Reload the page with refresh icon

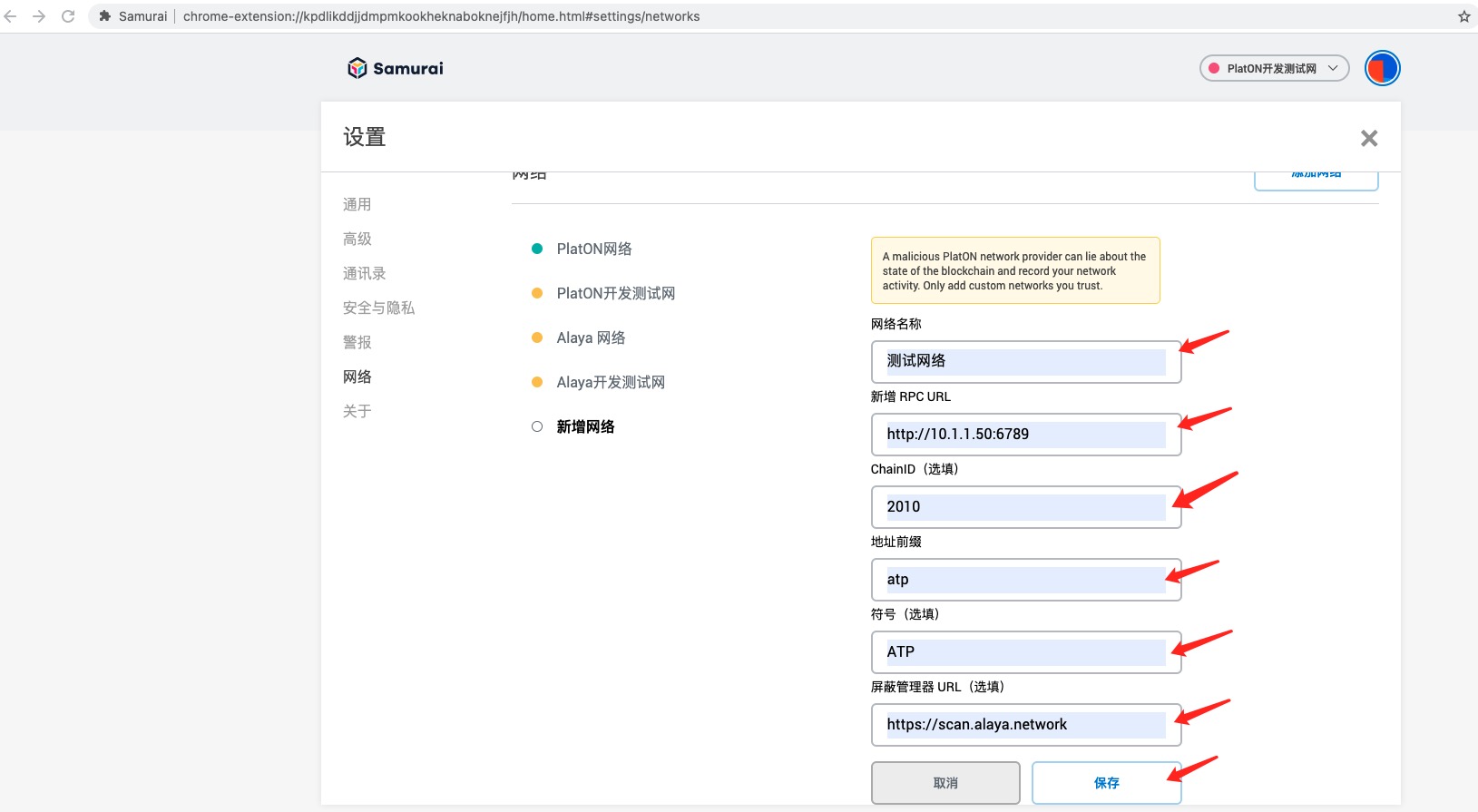pos(68,16)
